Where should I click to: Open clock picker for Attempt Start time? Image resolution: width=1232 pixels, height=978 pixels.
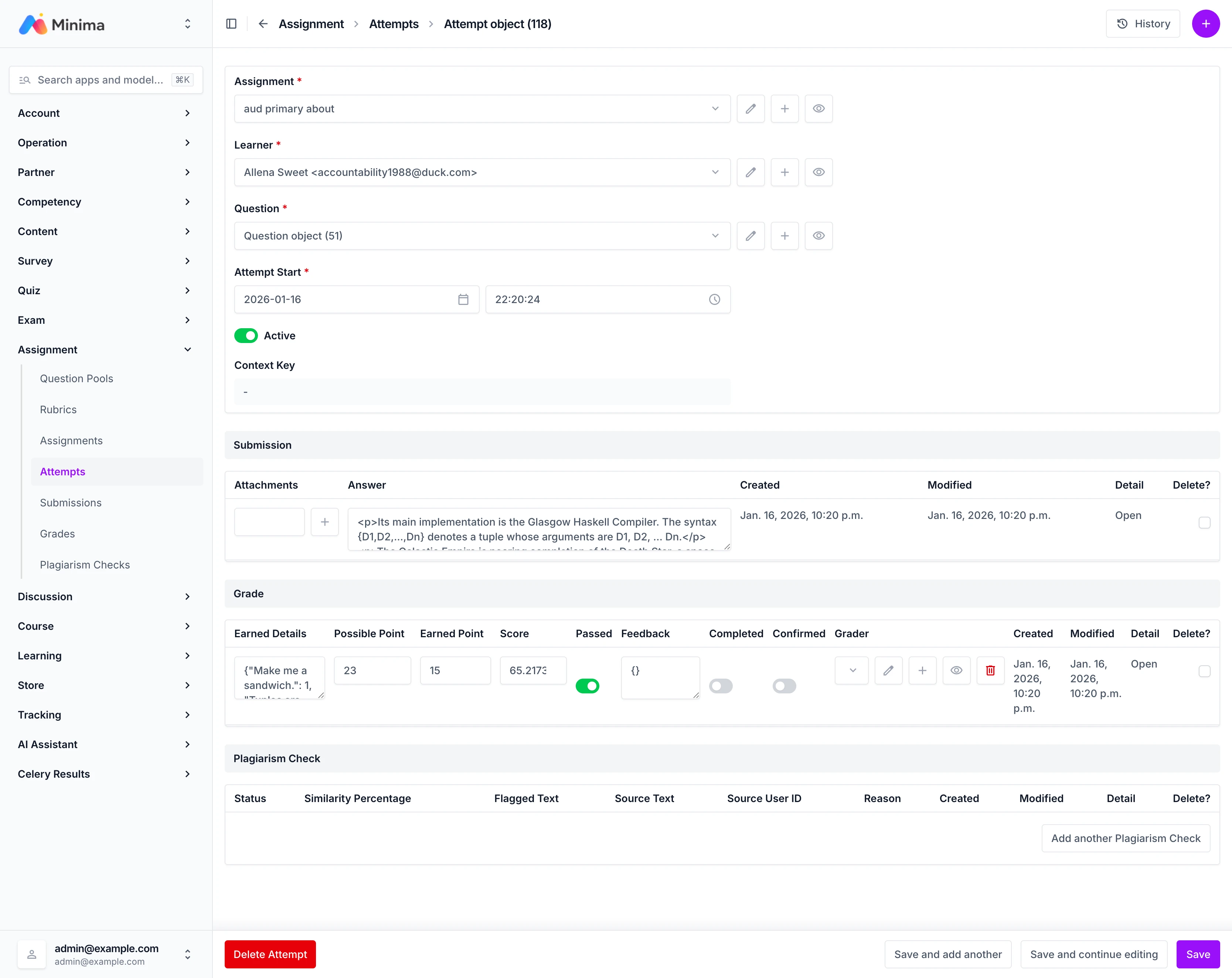tap(714, 299)
